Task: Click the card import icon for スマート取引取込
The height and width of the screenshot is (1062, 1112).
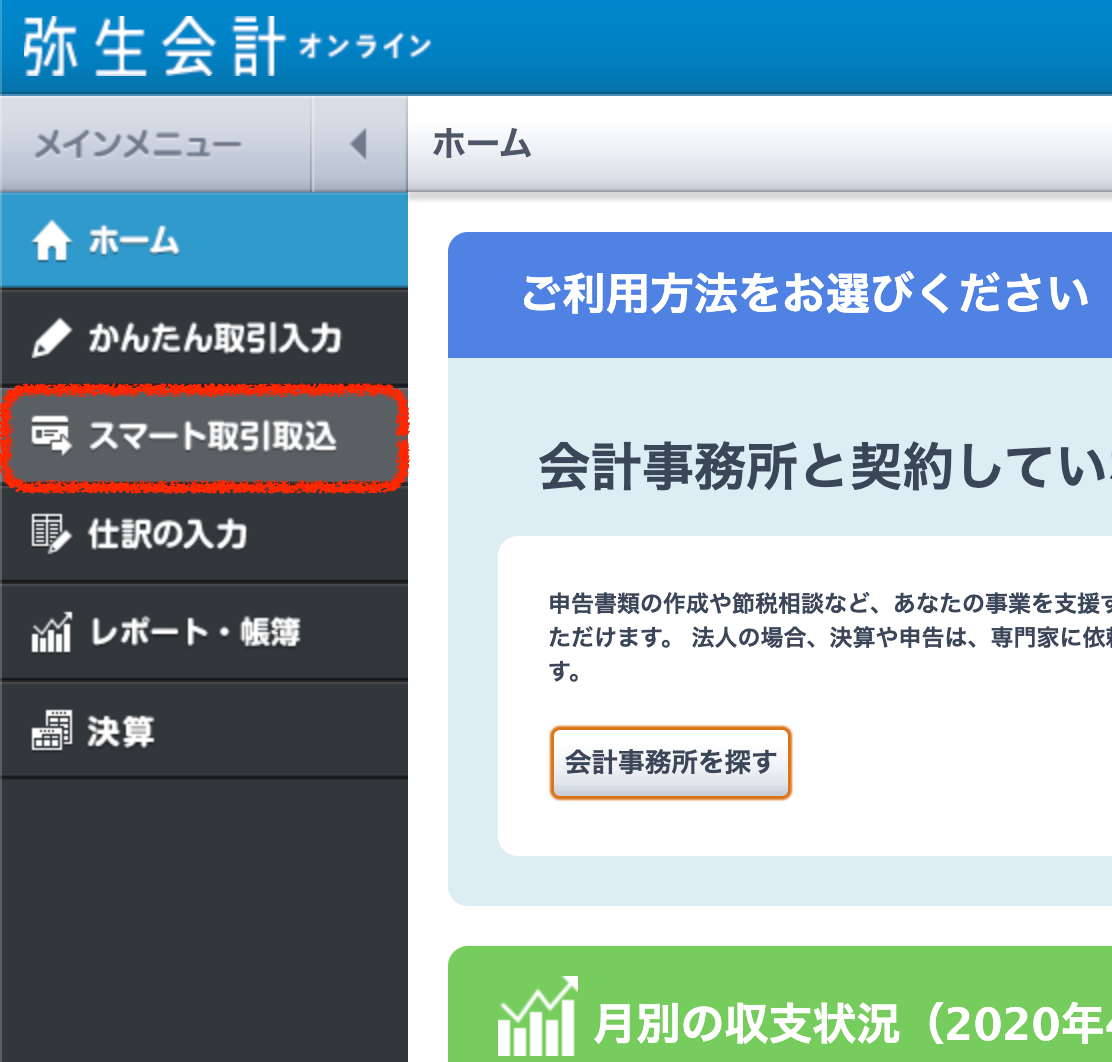Action: click(51, 437)
